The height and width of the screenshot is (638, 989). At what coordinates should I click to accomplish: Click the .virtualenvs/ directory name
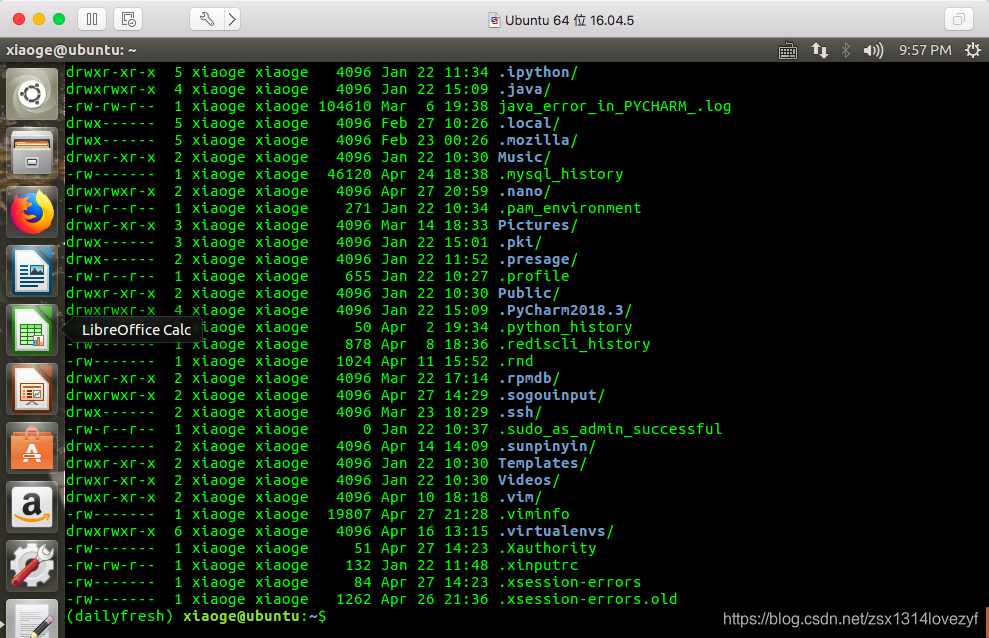[556, 532]
